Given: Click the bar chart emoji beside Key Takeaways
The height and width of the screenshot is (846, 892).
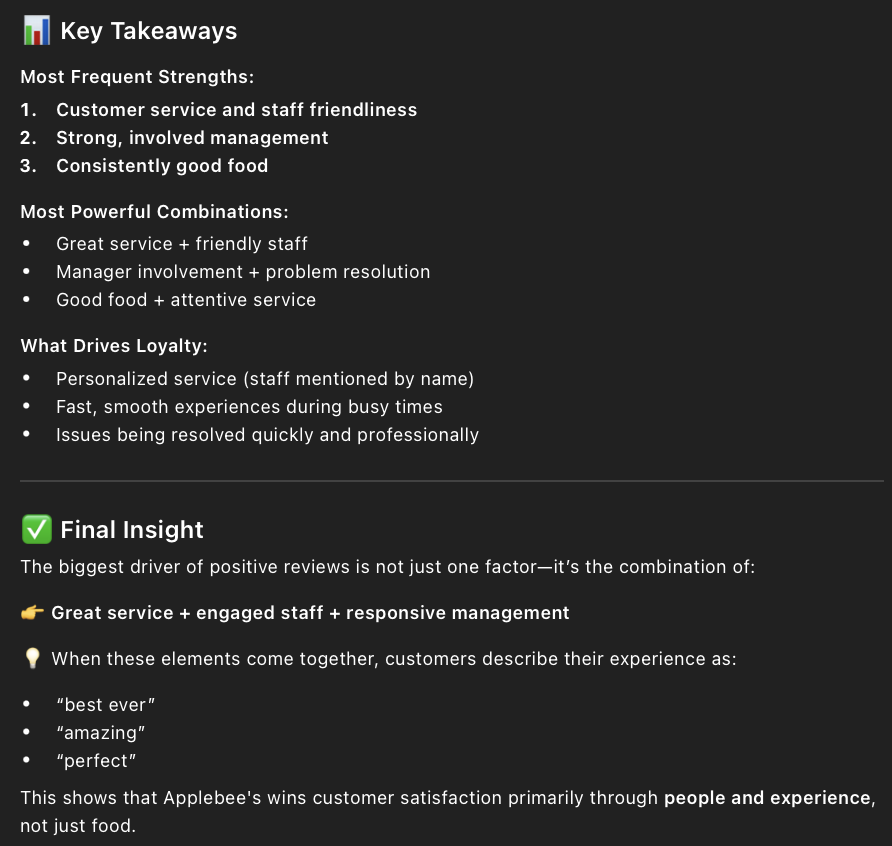Looking at the screenshot, I should (x=36, y=31).
